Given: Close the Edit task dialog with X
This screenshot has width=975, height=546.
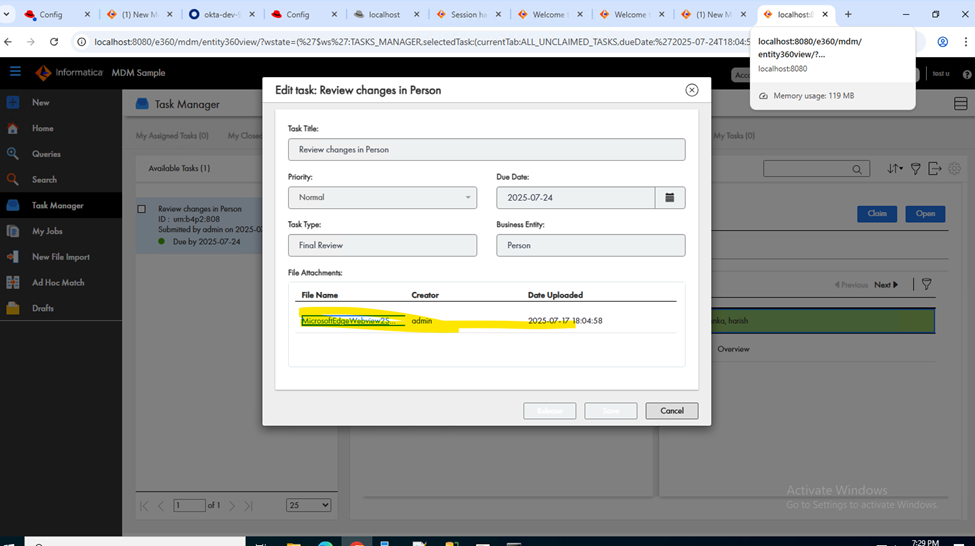Looking at the screenshot, I should click(691, 90).
